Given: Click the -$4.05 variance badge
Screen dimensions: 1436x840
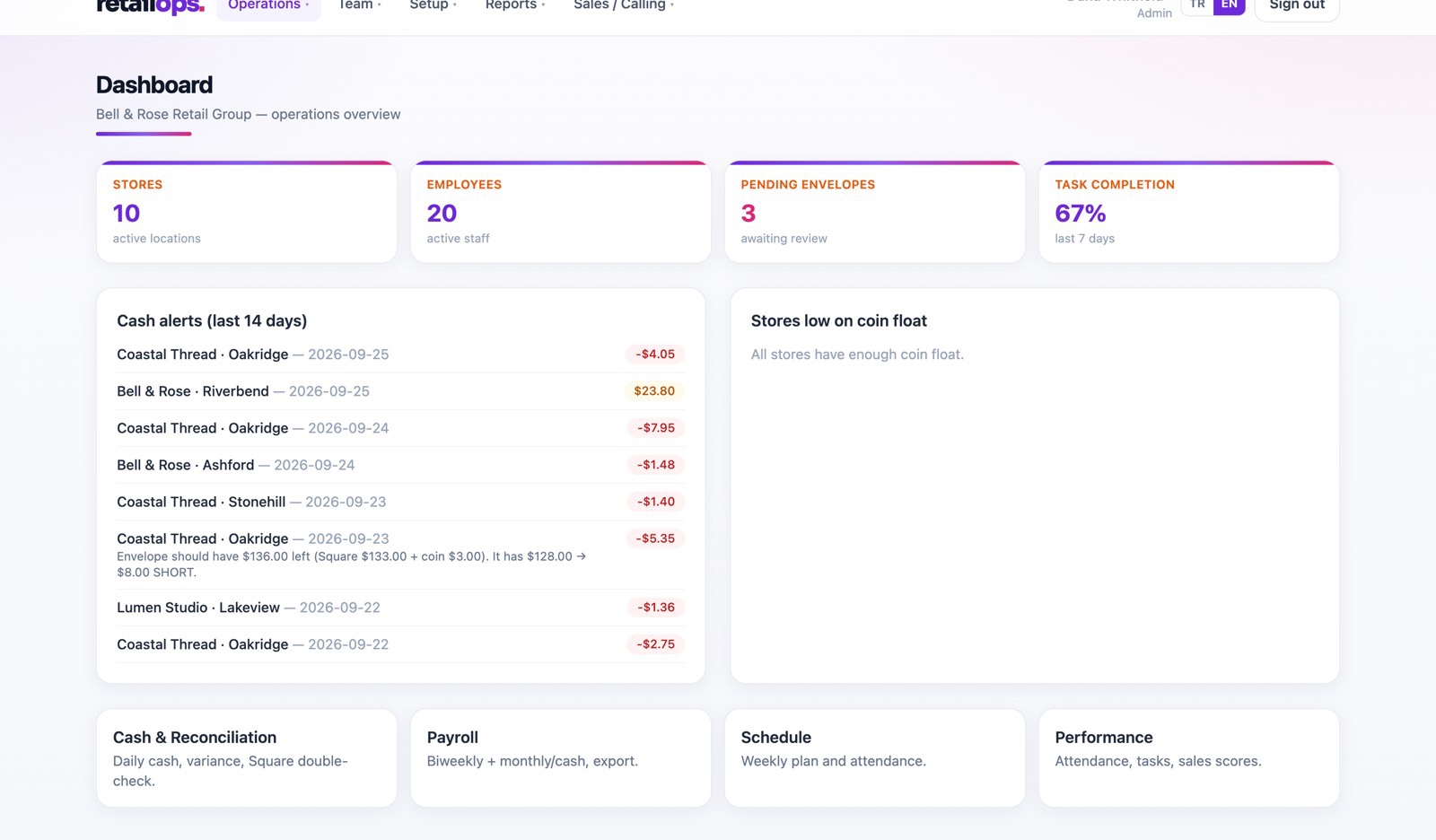Looking at the screenshot, I should [x=655, y=354].
